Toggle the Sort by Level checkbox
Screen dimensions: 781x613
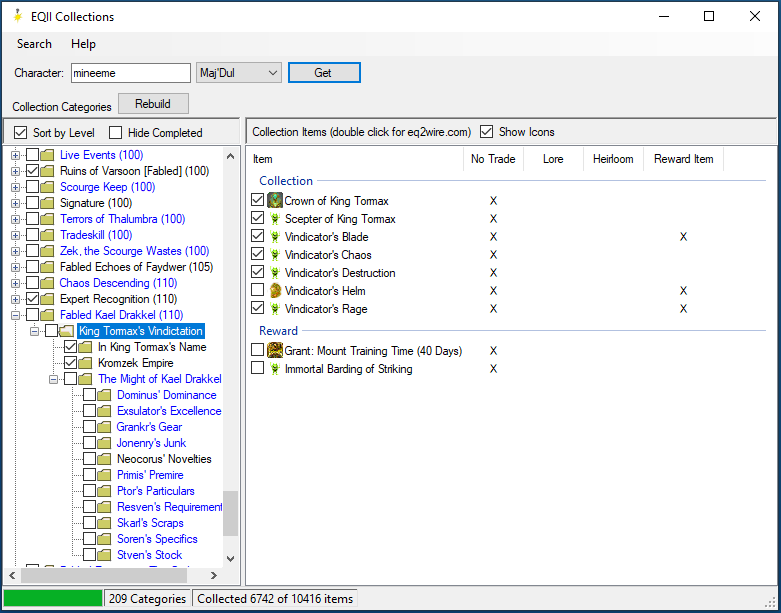tap(20, 132)
